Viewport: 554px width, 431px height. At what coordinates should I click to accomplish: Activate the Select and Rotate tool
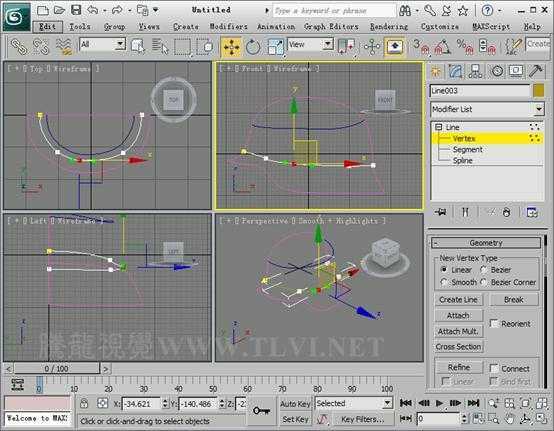[253, 47]
